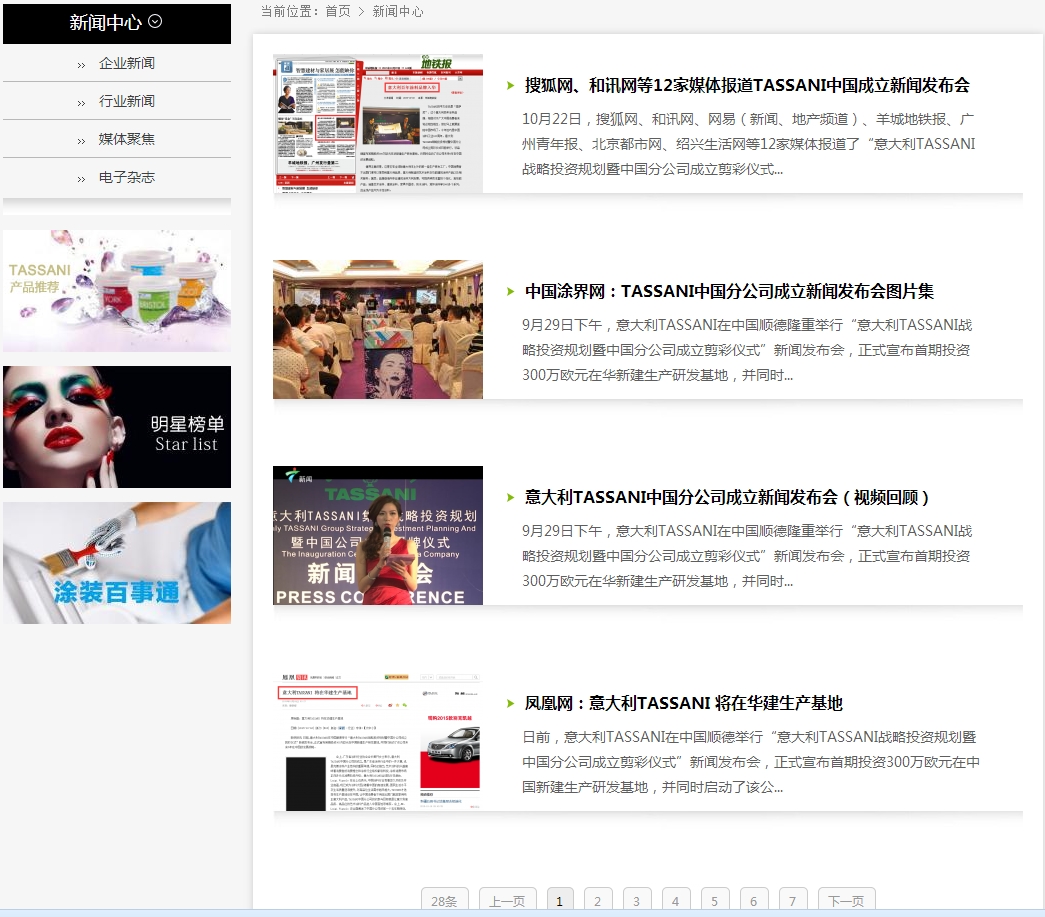Open 电子杂志 sidebar entry
The image size is (1045, 917).
pyautogui.click(x=126, y=177)
